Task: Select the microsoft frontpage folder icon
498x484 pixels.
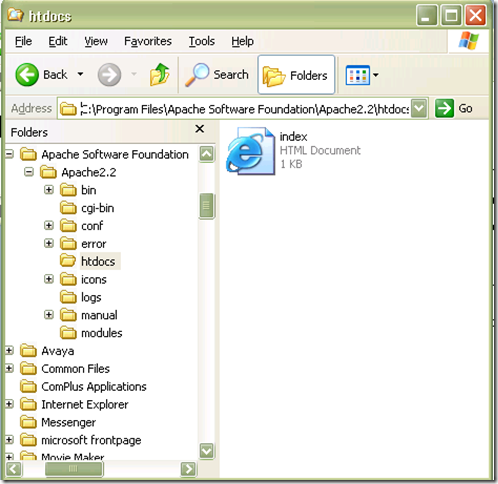Action: 28,440
